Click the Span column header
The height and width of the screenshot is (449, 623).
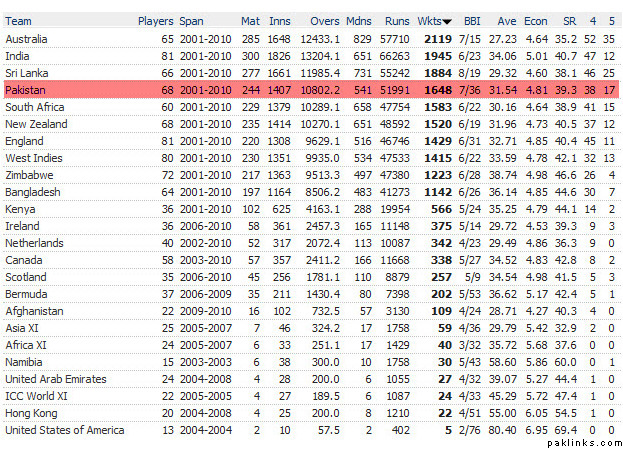tap(191, 20)
